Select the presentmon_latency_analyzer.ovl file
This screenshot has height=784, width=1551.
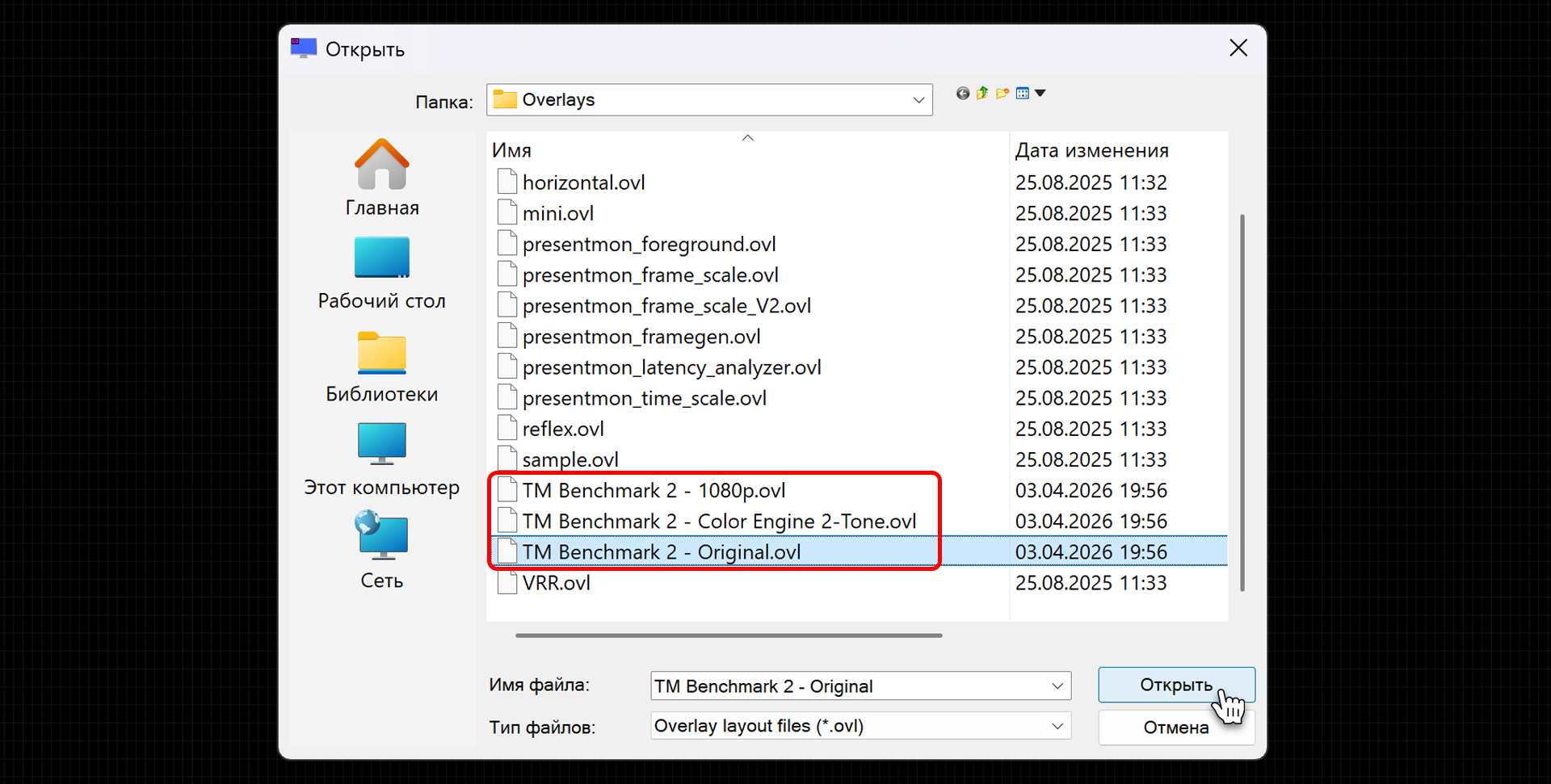tap(671, 368)
